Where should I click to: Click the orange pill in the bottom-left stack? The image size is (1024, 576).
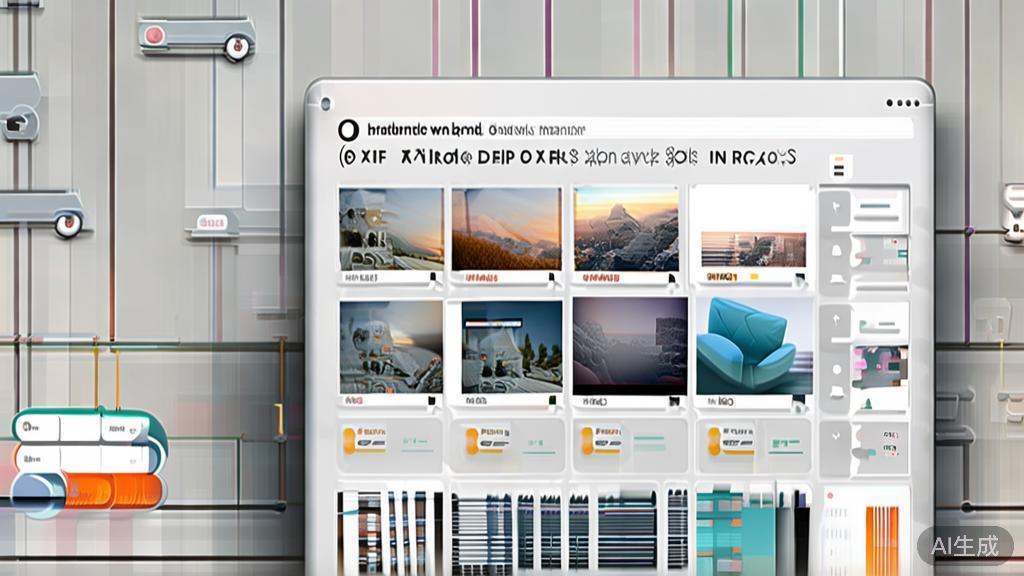[115, 491]
